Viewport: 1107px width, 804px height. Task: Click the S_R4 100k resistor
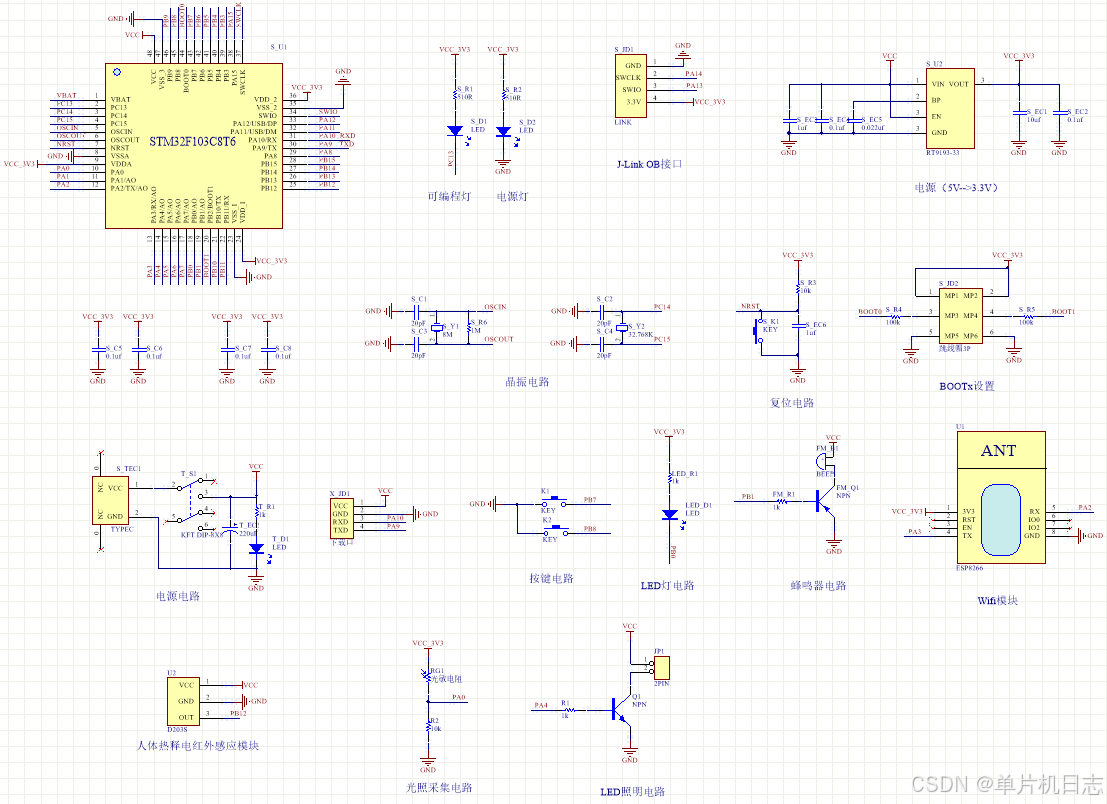pos(895,317)
